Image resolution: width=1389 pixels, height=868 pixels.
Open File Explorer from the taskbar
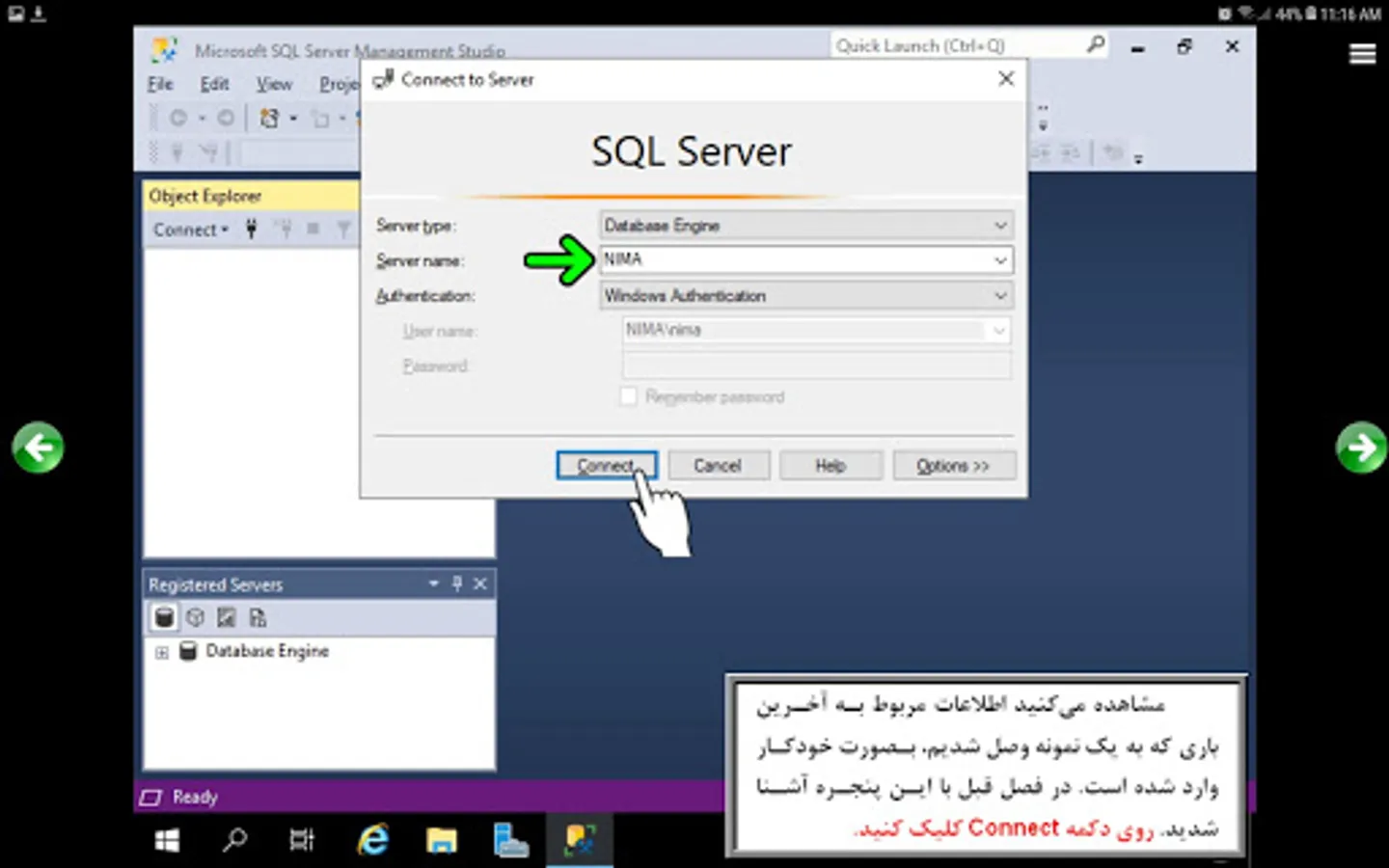coord(442,840)
